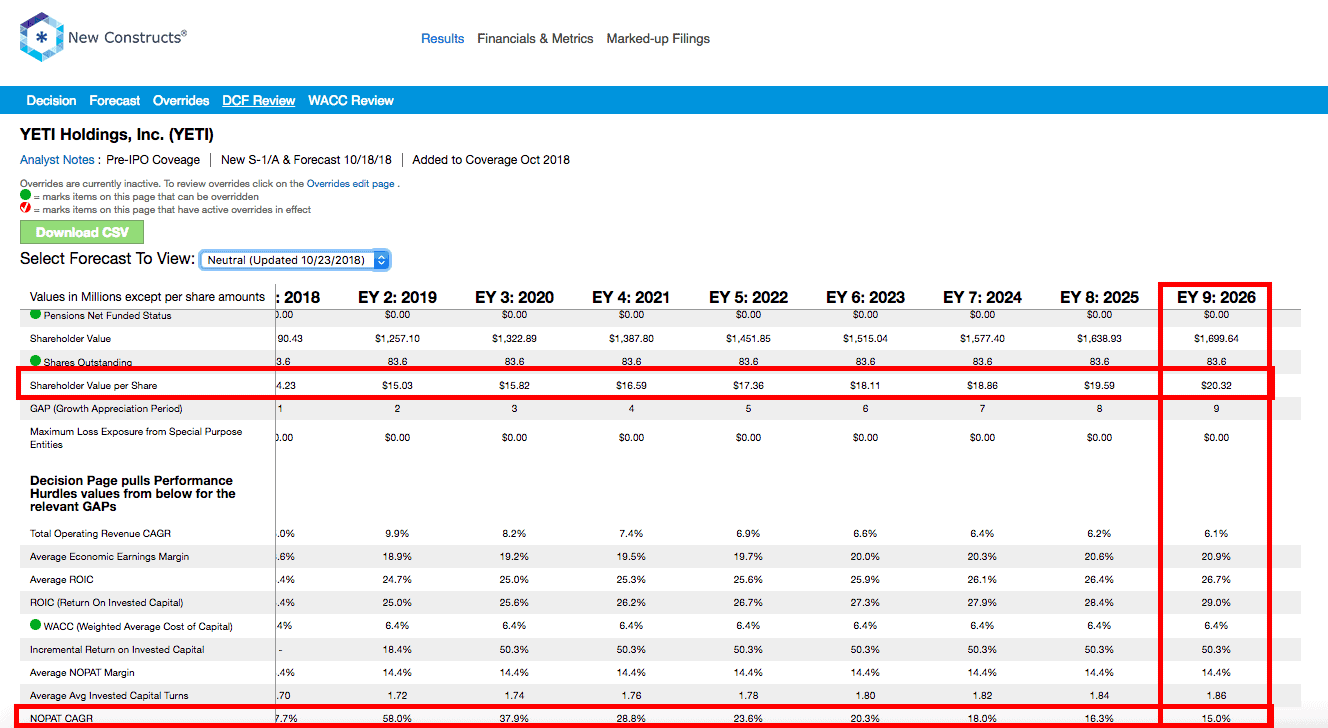Screen dimensions: 1328x728
Task: Go to the Decision page
Action: tap(51, 101)
